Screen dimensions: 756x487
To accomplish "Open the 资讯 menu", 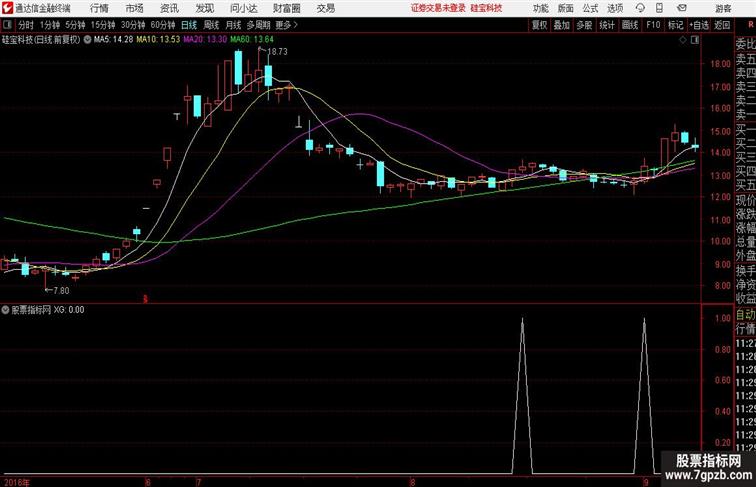I will click(x=169, y=8).
